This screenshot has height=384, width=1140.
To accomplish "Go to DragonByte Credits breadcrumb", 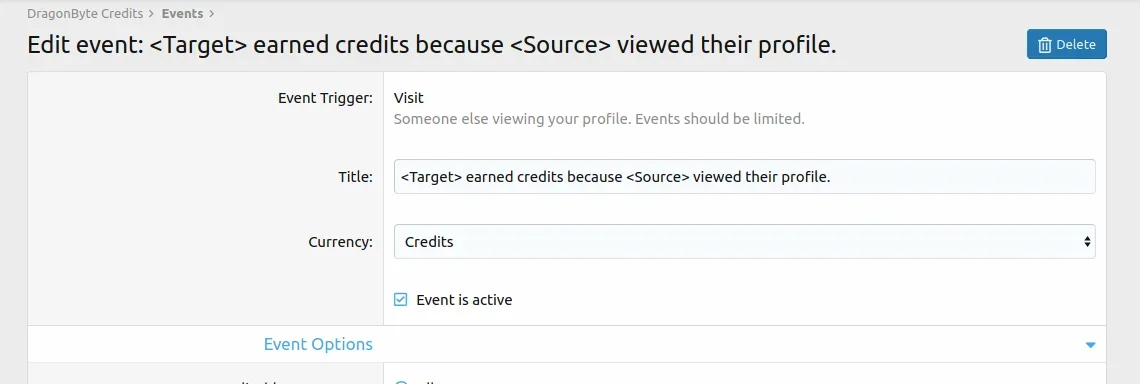I will point(85,14).
